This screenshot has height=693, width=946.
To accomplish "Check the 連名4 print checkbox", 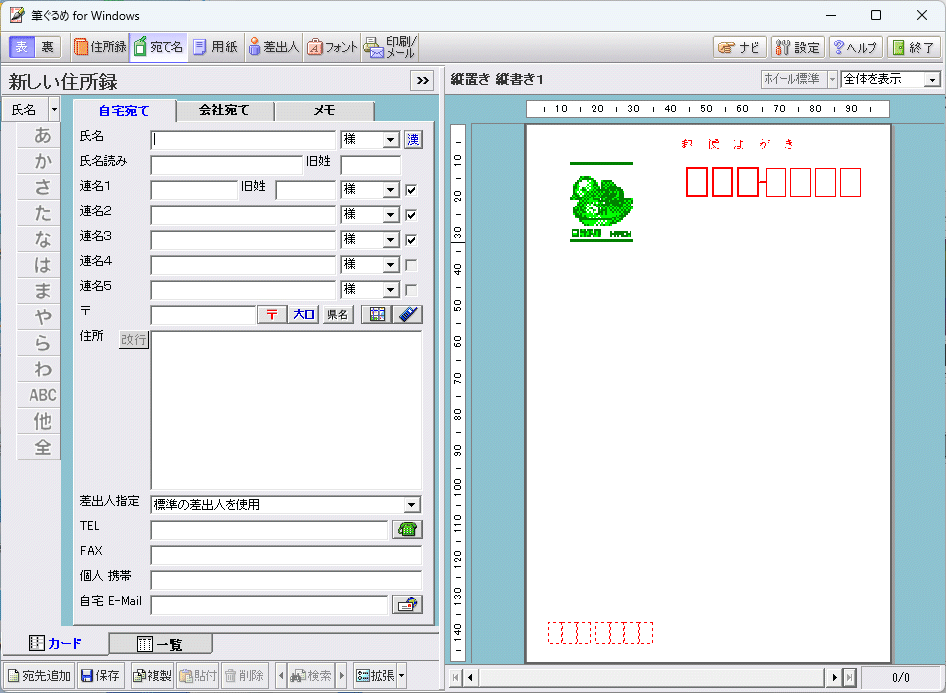I will [x=411, y=265].
